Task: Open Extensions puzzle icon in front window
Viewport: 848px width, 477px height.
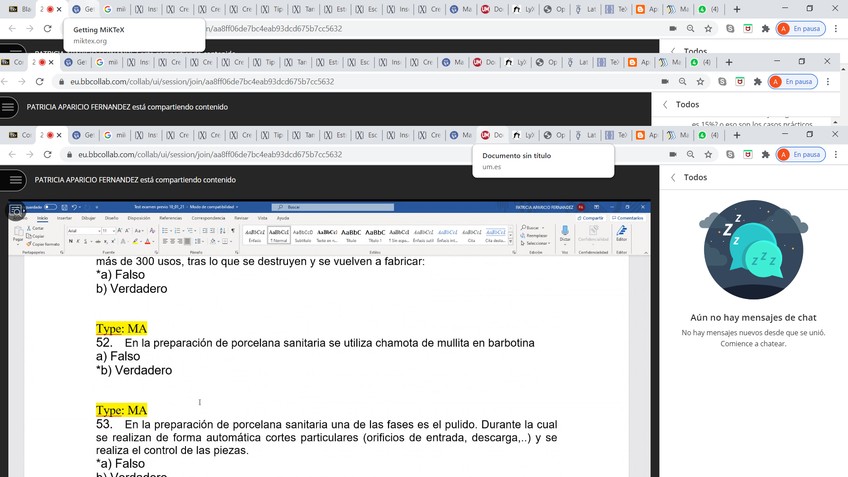Action: [765, 155]
